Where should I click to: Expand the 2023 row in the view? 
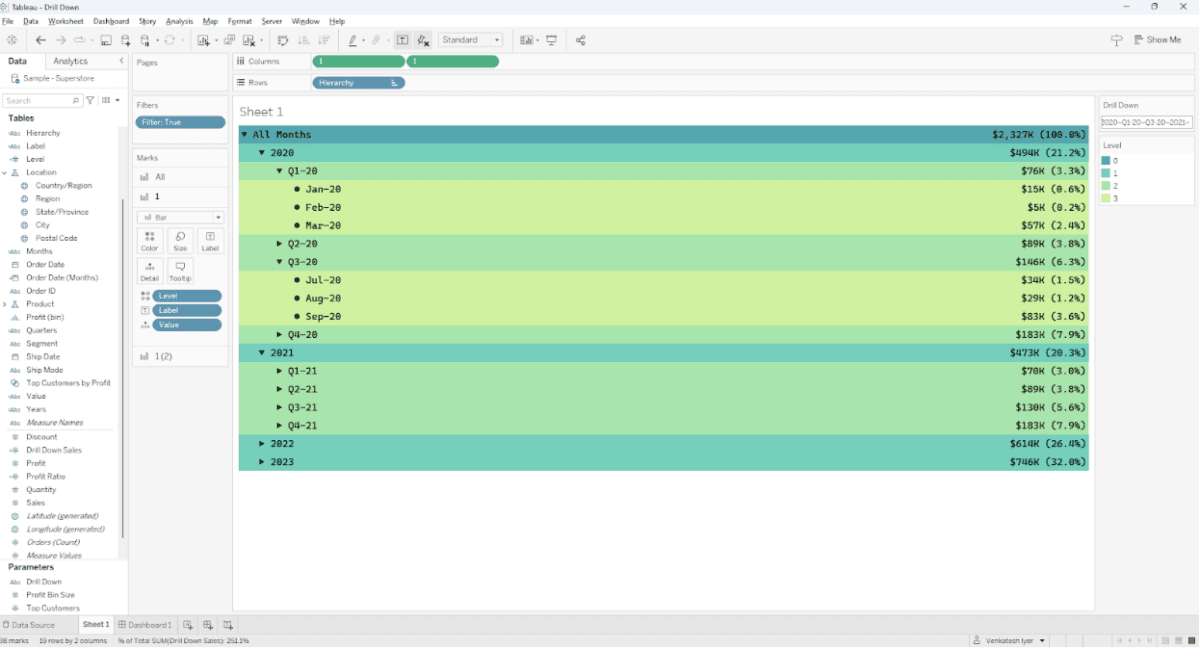[x=262, y=462]
